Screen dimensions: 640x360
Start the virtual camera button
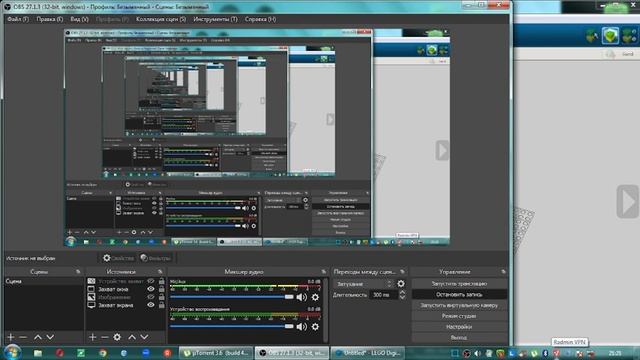(x=459, y=305)
